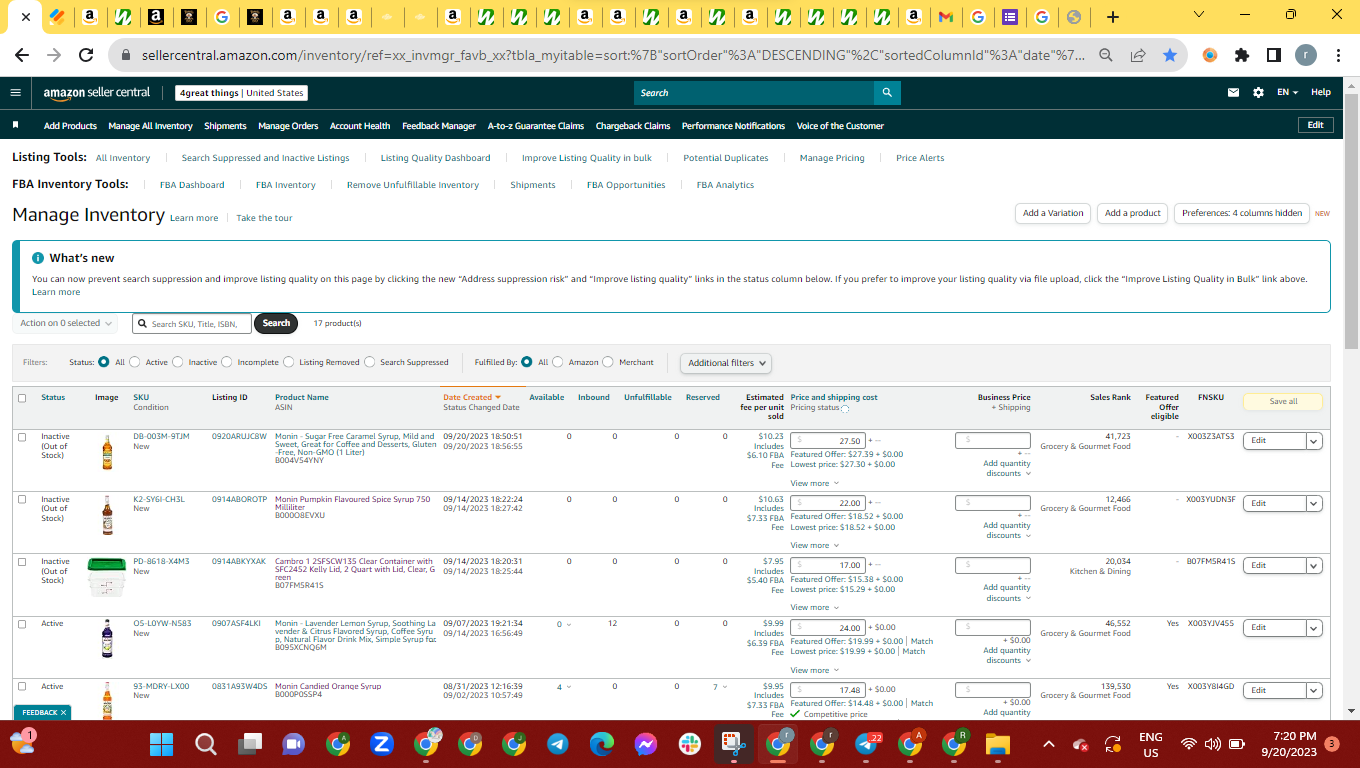Viewport: 1360px width, 768px height.
Task: Open Edit dropdown arrow for SKU DB-003M-9TJM
Action: pos(1313,441)
